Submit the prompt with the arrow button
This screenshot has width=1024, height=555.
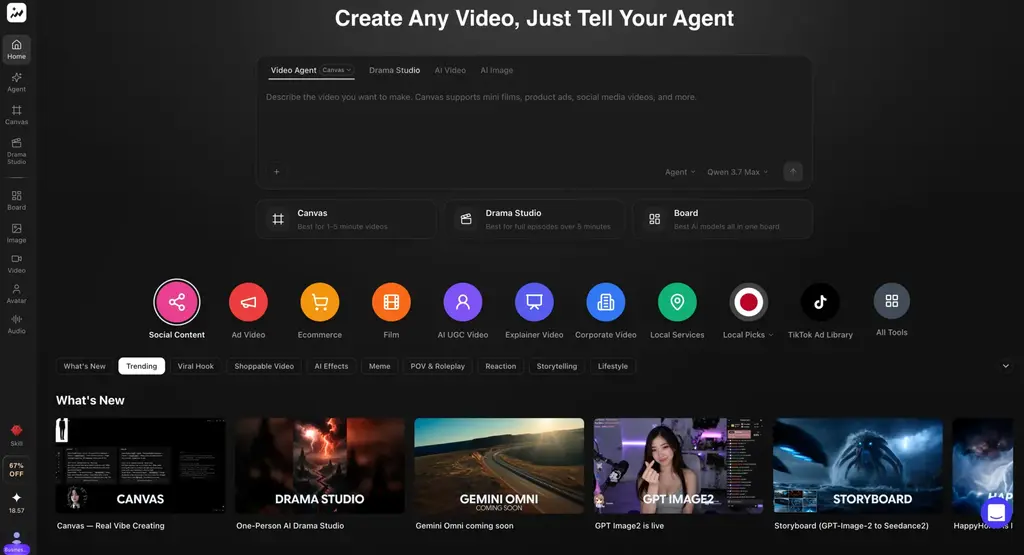[793, 172]
